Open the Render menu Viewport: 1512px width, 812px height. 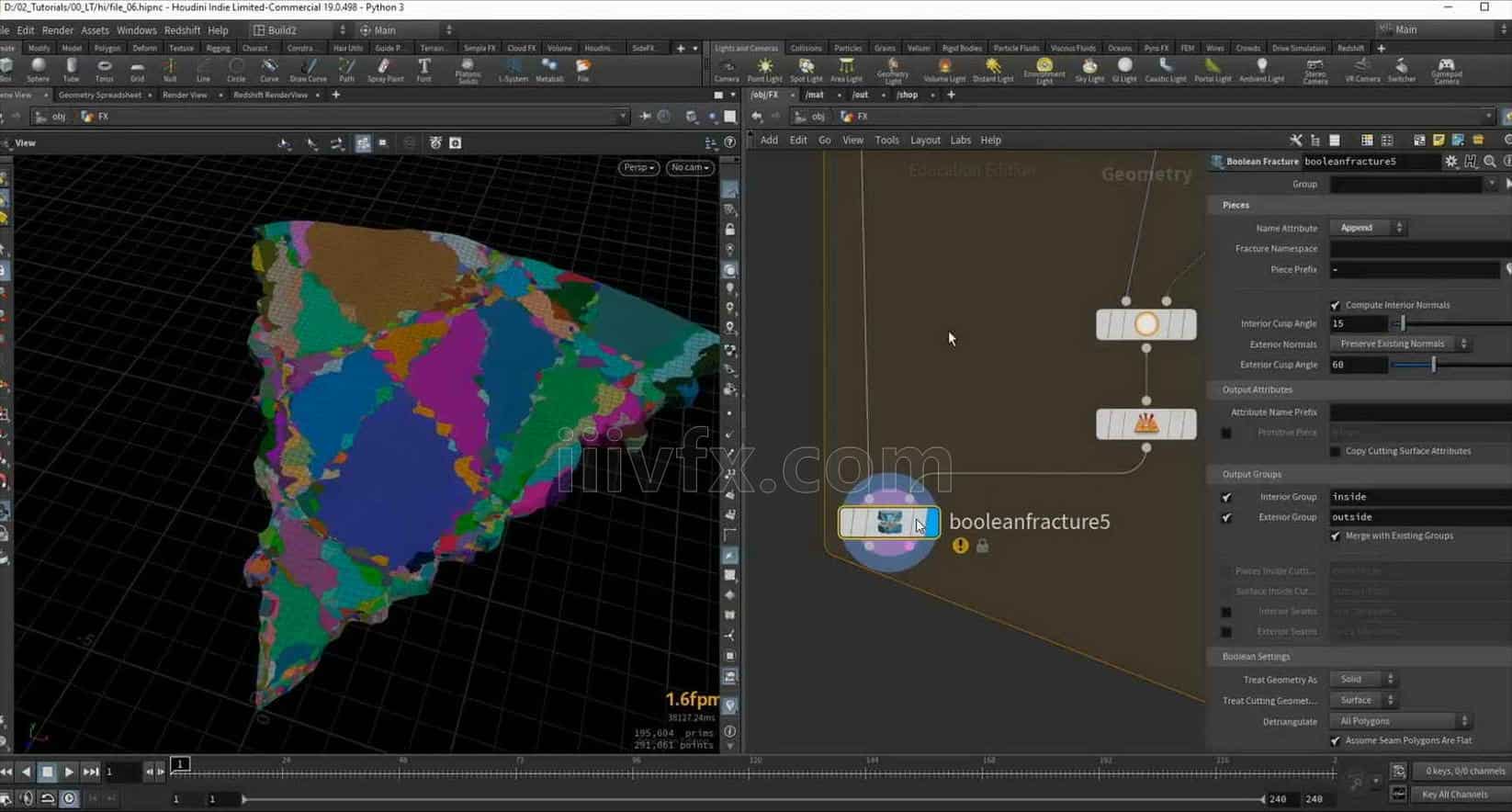coord(57,30)
